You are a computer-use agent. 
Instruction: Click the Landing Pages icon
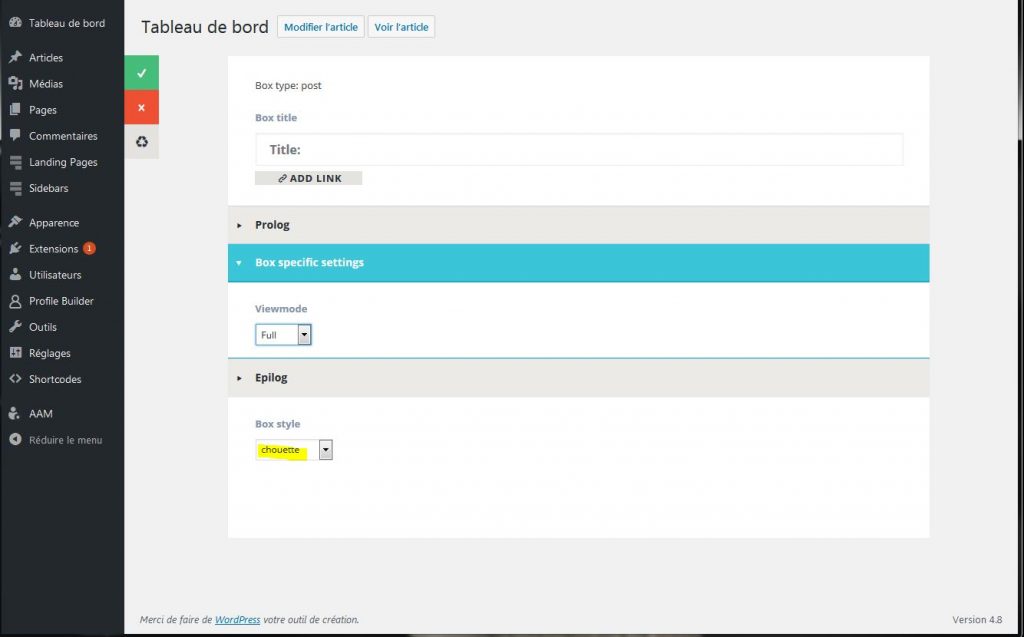[15, 162]
